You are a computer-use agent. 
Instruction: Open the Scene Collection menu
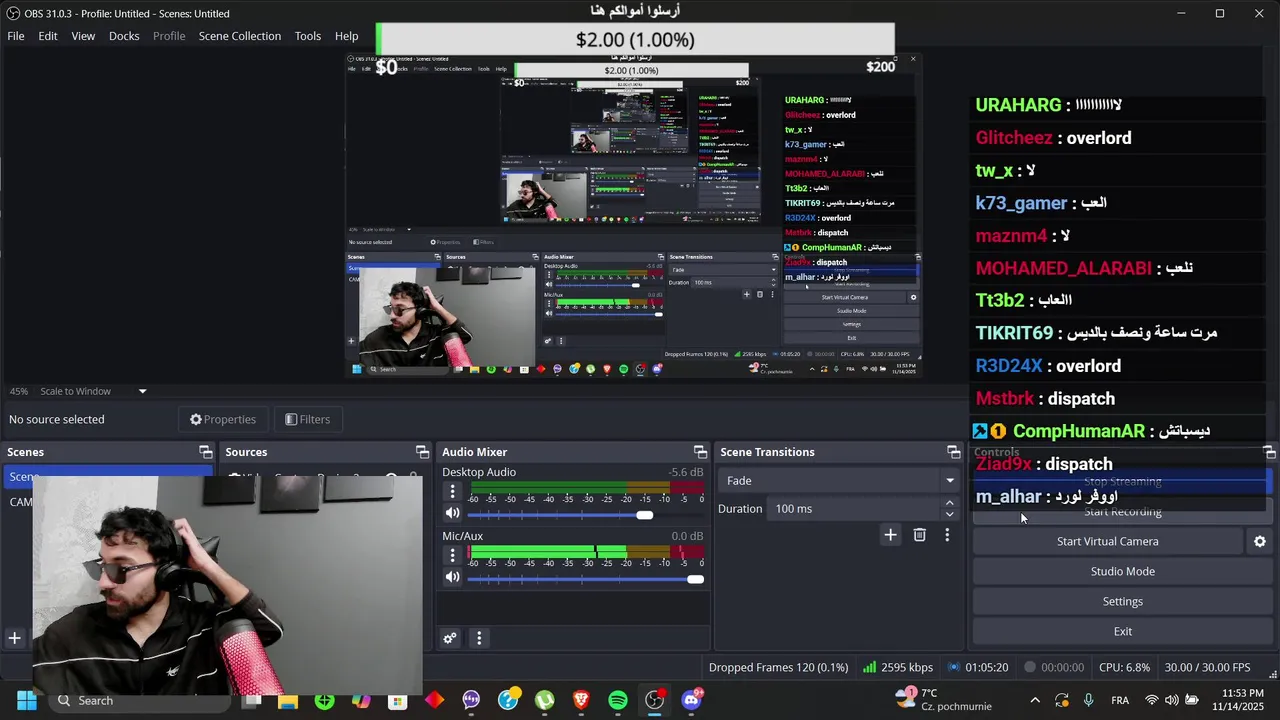tap(240, 36)
